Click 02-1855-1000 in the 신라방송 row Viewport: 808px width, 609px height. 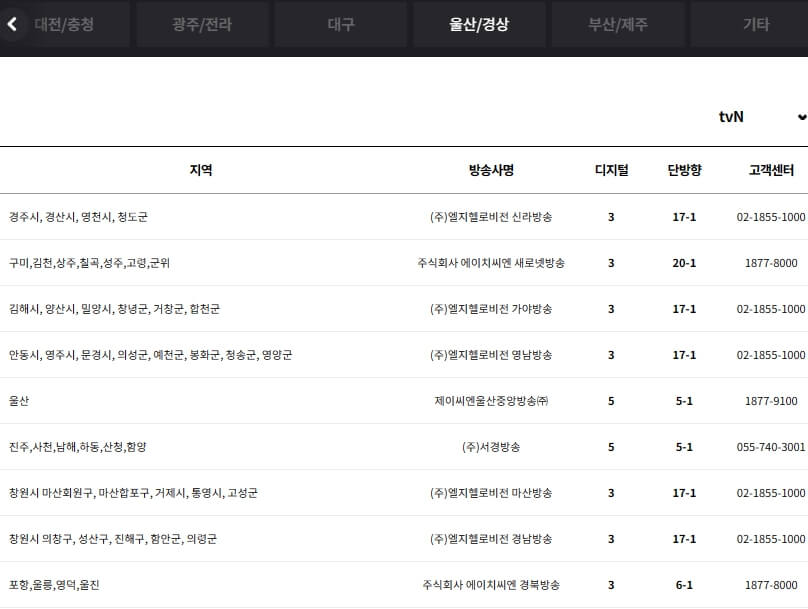pyautogui.click(x=771, y=217)
